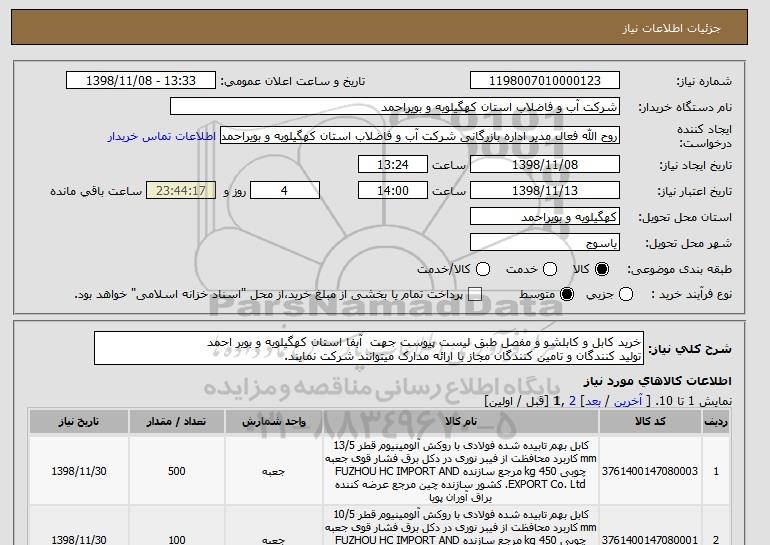Click the delivery city field یاسوج
This screenshot has height=545, width=770.
click(x=545, y=243)
